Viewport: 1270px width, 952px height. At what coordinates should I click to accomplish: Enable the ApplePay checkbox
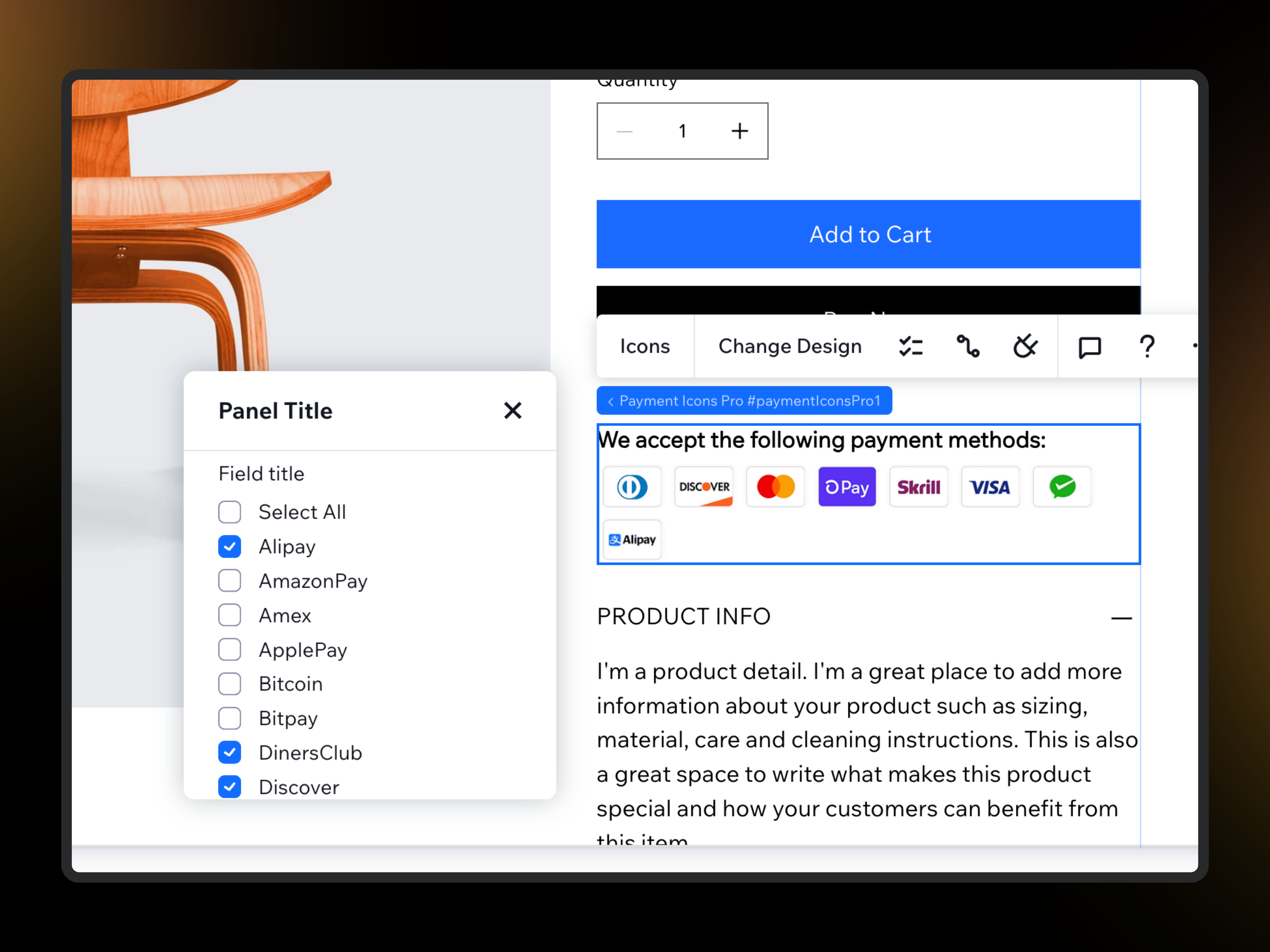pyautogui.click(x=230, y=650)
